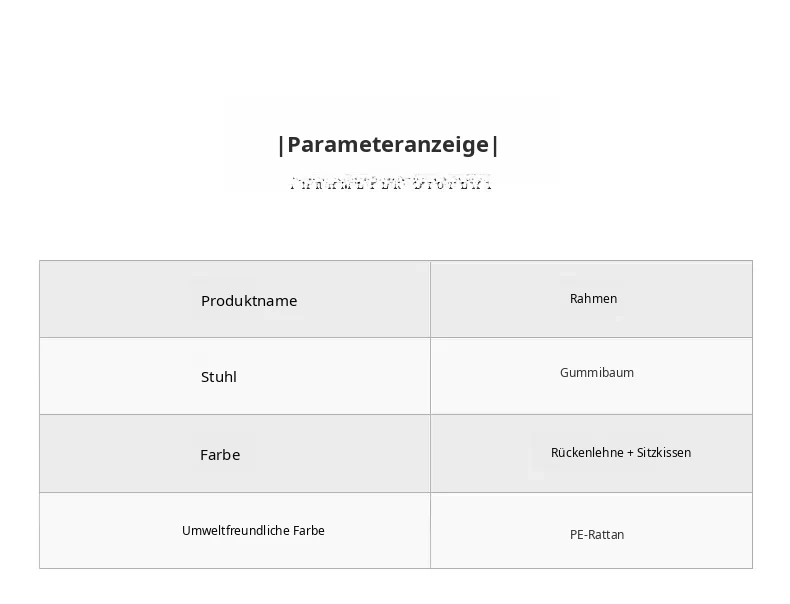The height and width of the screenshot is (604, 790).
Task: Click column divider between Stuhl and Gummibaum
Action: coord(430,376)
